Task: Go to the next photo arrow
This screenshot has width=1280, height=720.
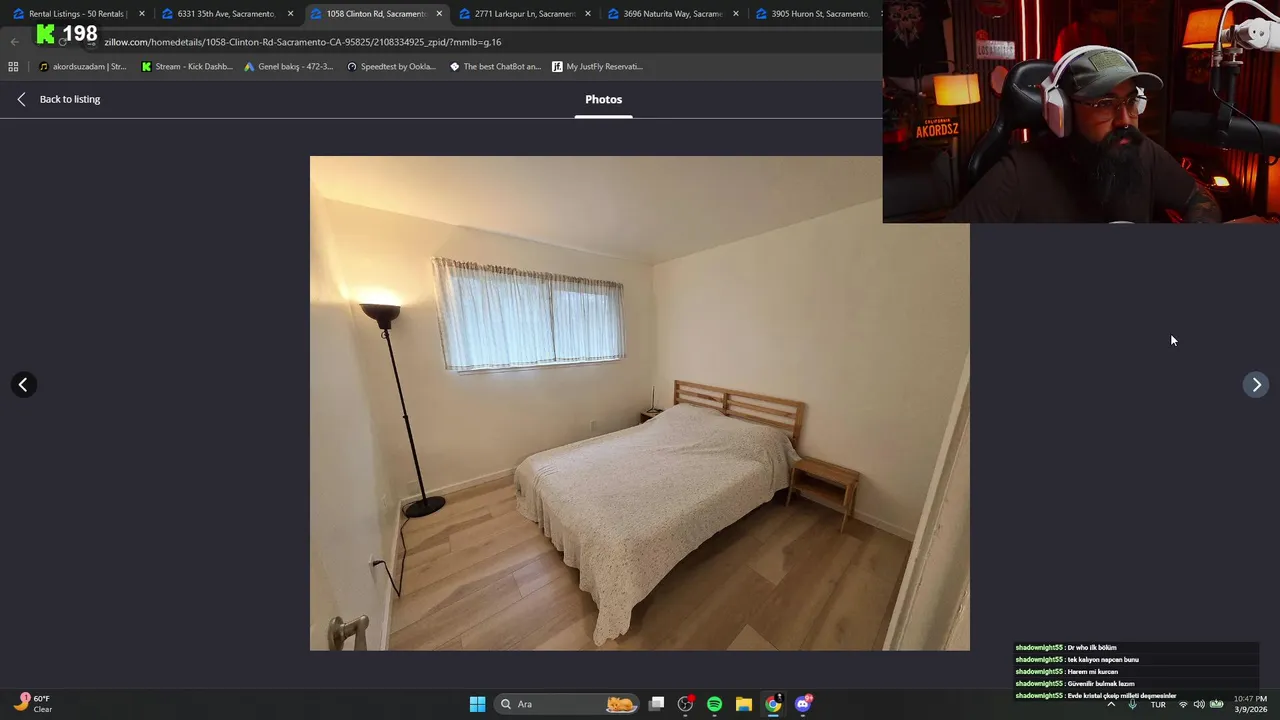Action: (1256, 385)
